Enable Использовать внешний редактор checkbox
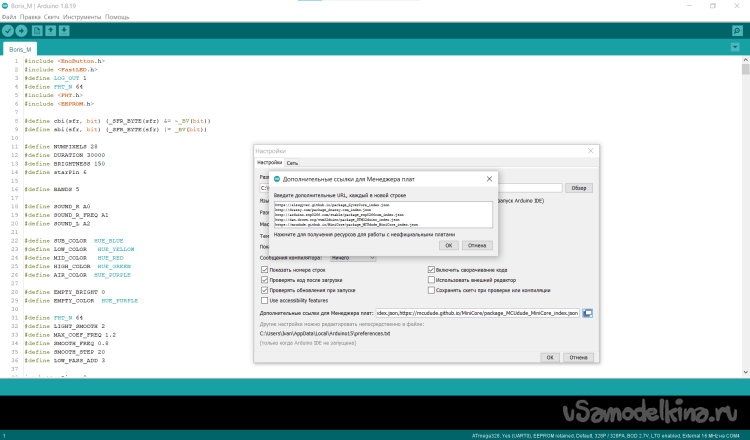This screenshot has height=440, width=750. (431, 280)
